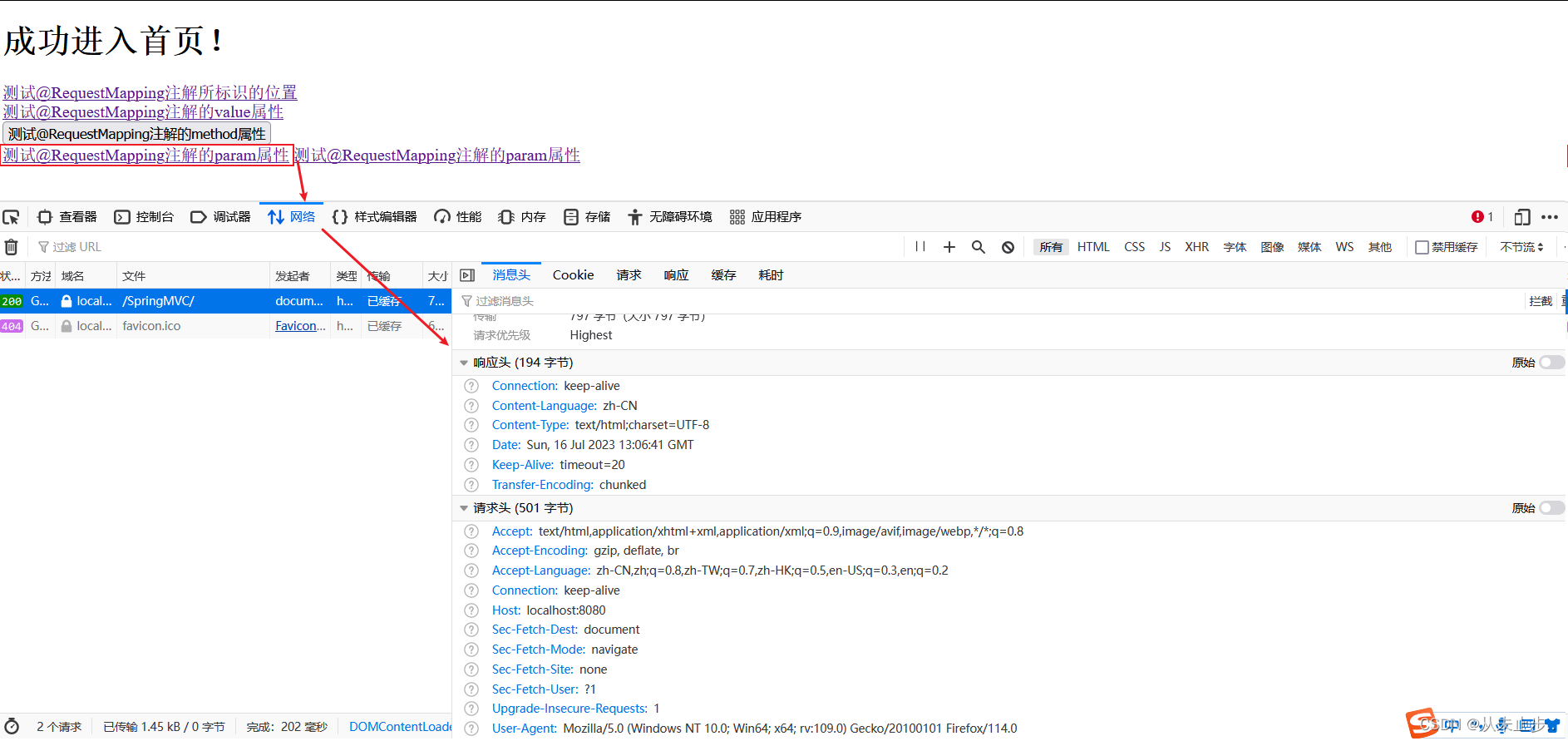Toggle the CSS request filter

(x=1134, y=247)
